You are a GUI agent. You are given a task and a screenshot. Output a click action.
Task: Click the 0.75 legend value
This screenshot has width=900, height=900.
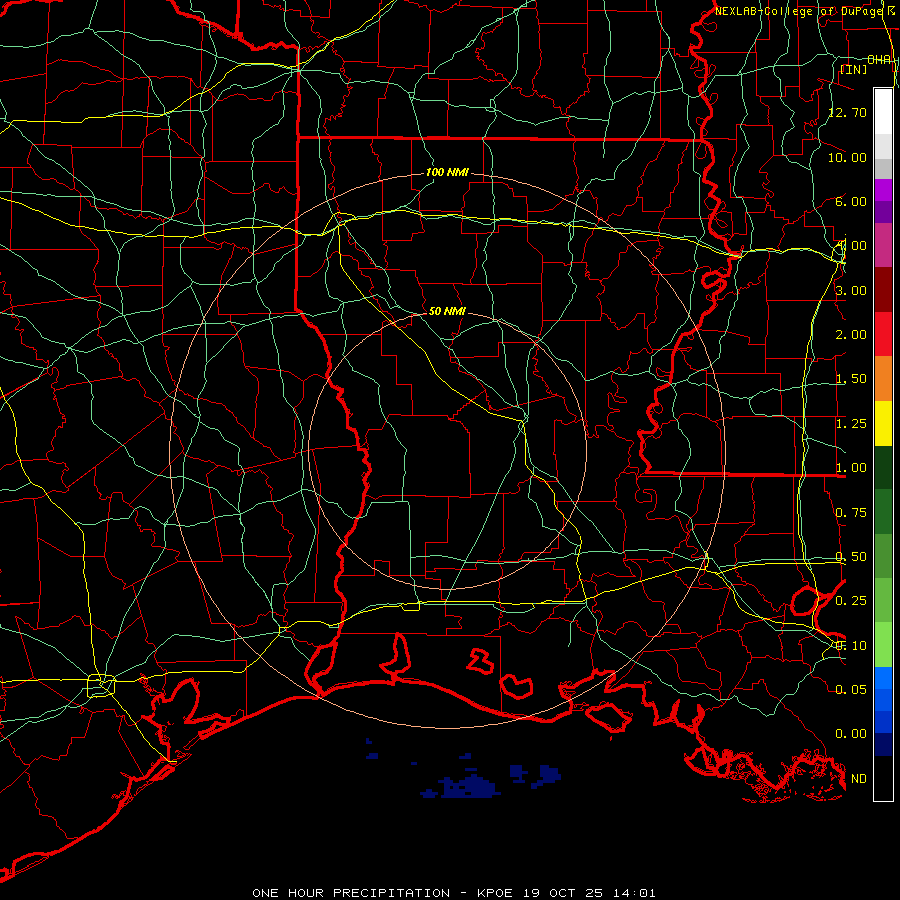[x=851, y=513]
